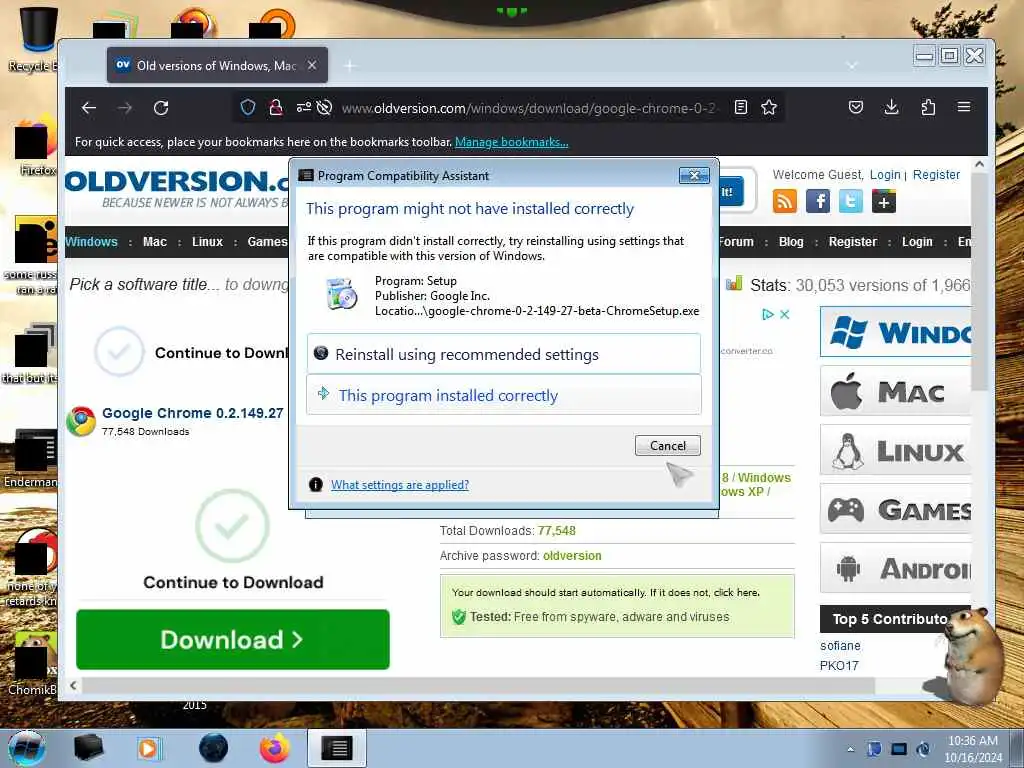Open the Android category banner in sidebar

pos(895,568)
